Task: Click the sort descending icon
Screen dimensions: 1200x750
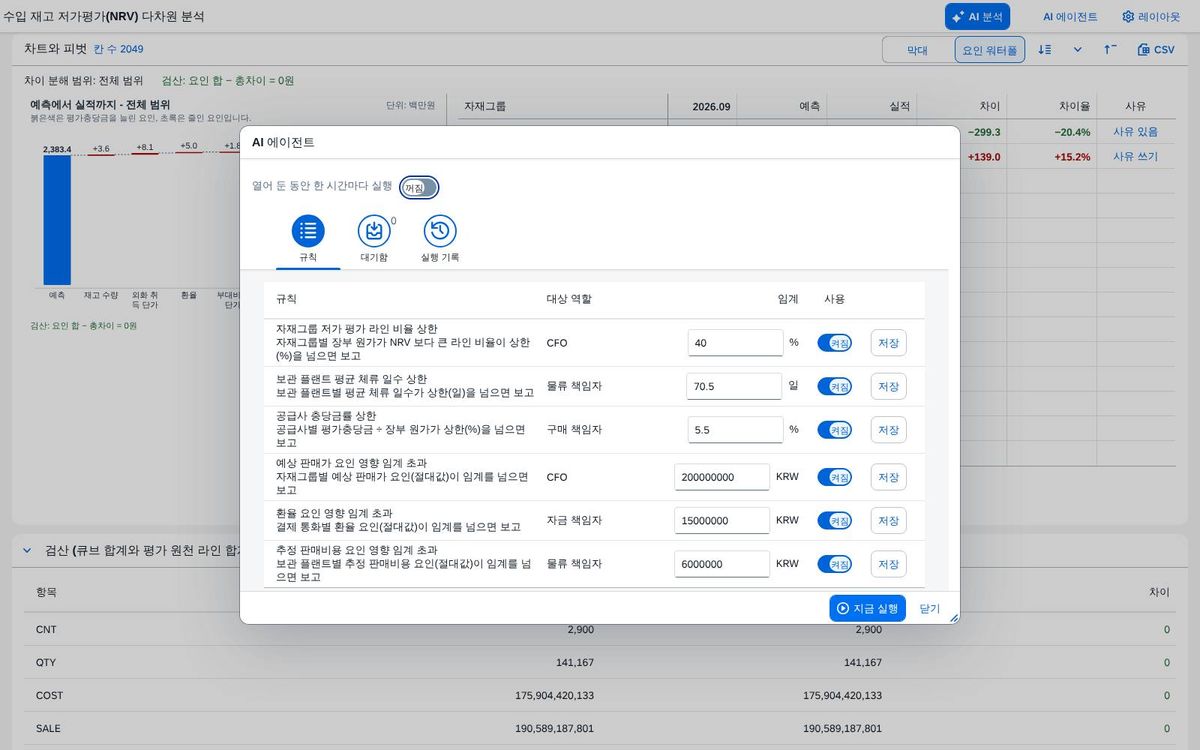Action: coord(1045,49)
